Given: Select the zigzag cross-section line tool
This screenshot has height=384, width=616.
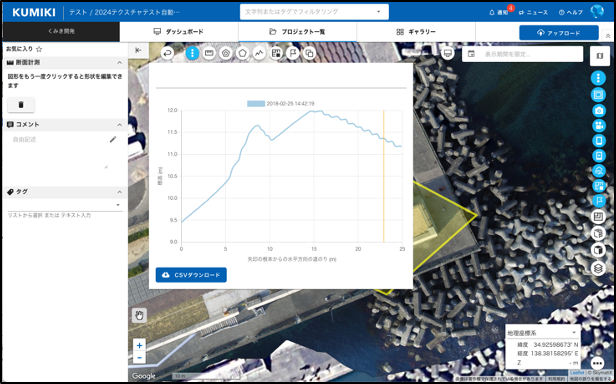Looking at the screenshot, I should click(x=259, y=53).
